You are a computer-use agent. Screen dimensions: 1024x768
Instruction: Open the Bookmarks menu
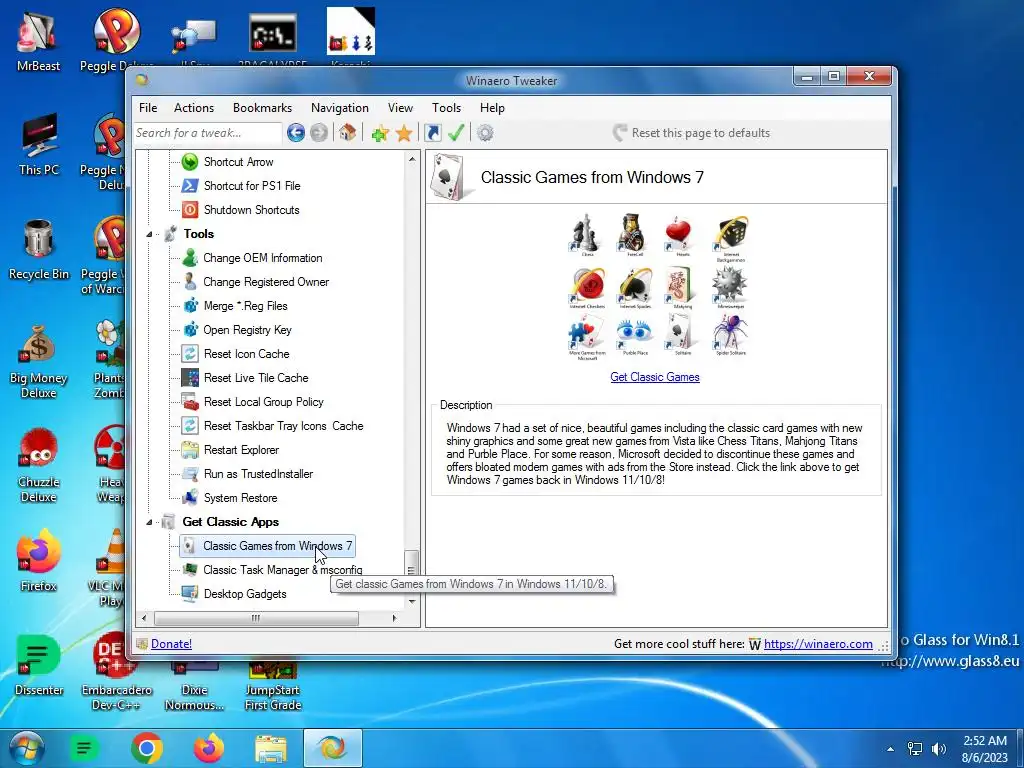pyautogui.click(x=263, y=108)
